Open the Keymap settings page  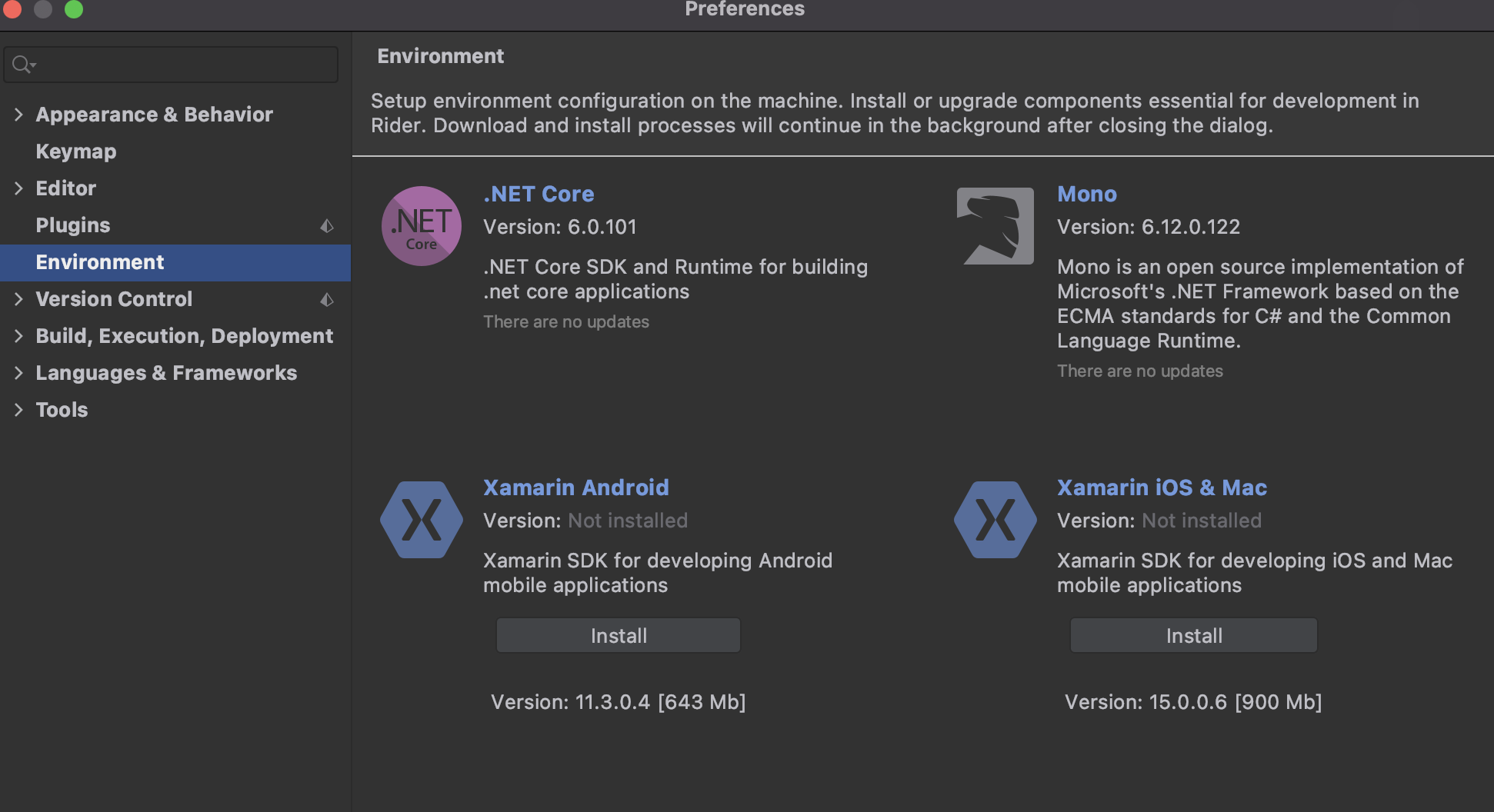coord(76,151)
